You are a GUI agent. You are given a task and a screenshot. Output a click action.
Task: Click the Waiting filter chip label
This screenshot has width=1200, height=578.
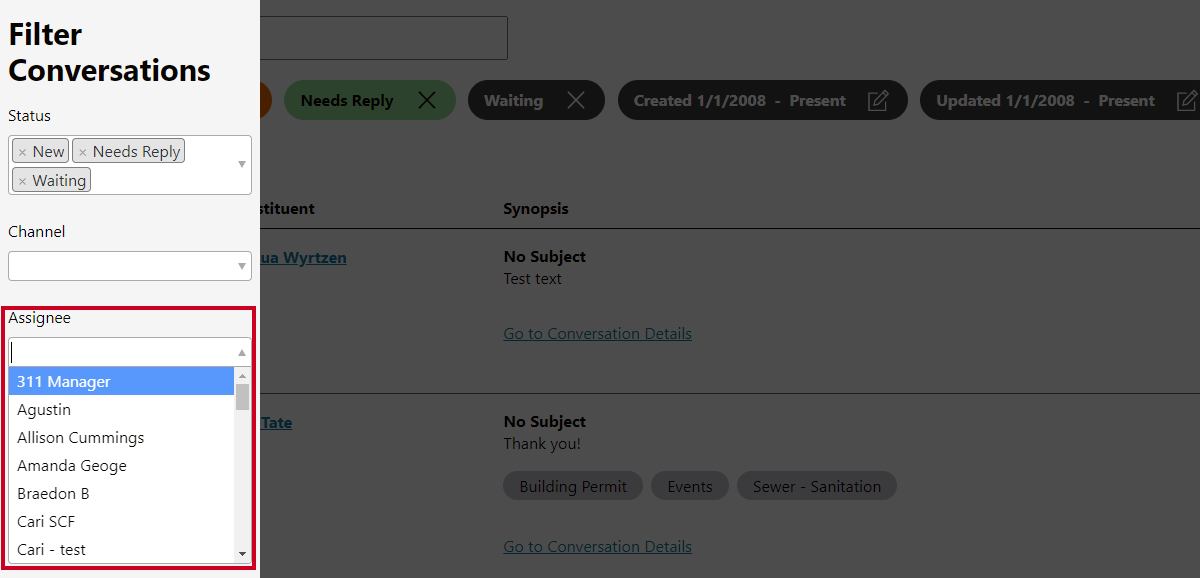[x=513, y=100]
